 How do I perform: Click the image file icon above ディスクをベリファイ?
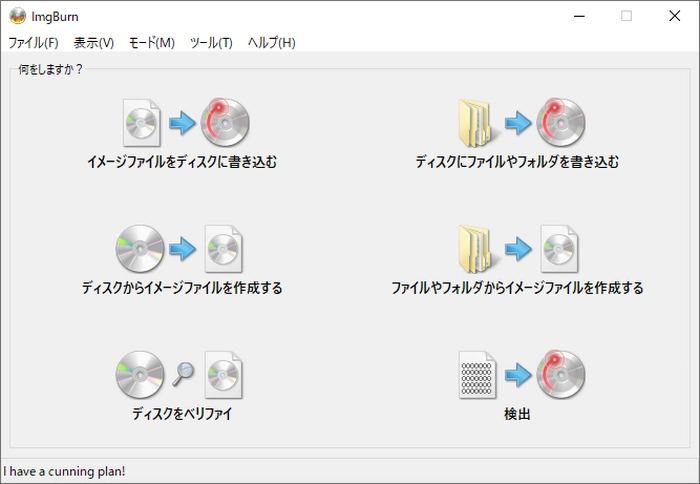(224, 375)
